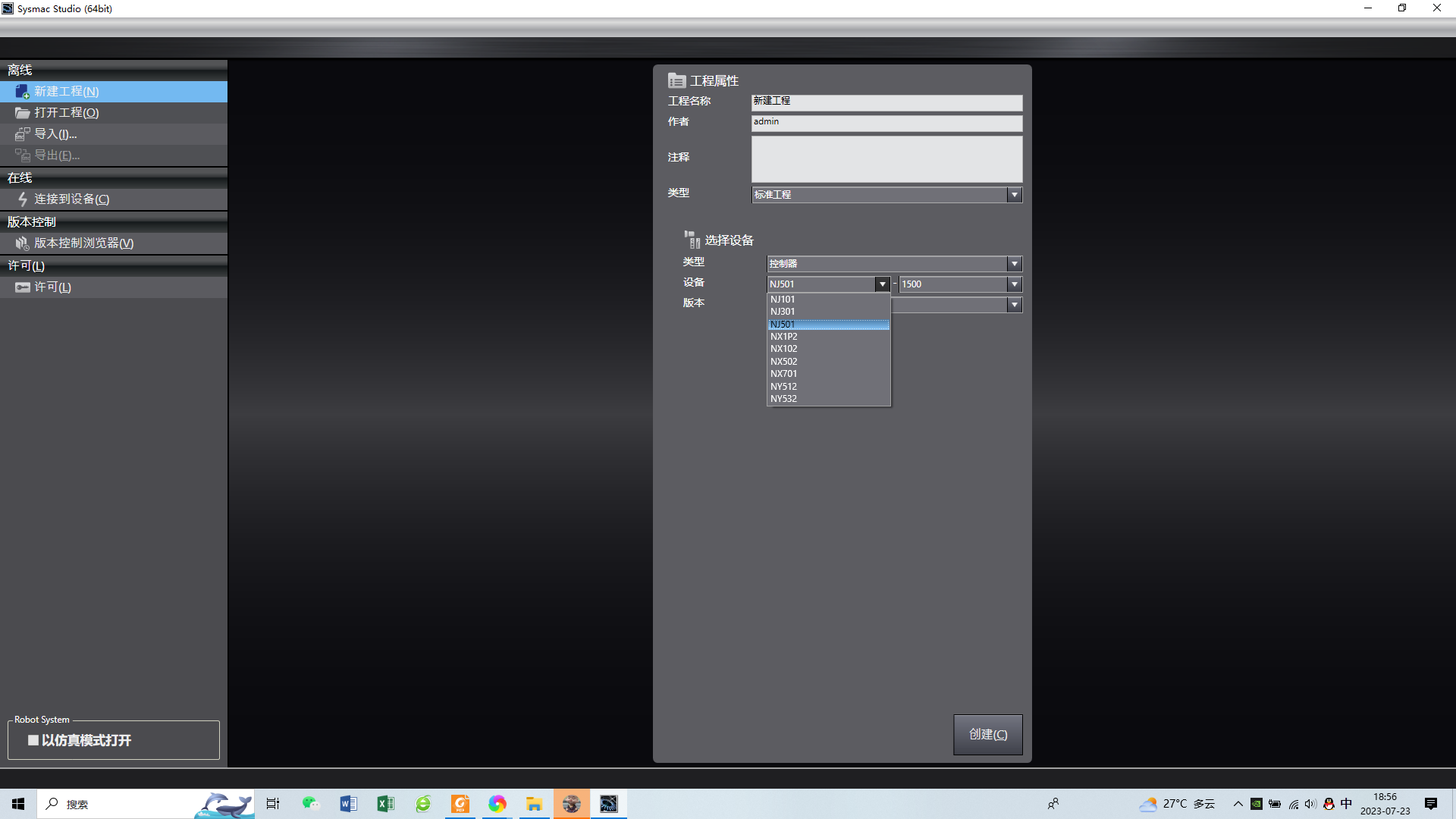
Task: Select NX502 from device list
Action: click(x=829, y=362)
